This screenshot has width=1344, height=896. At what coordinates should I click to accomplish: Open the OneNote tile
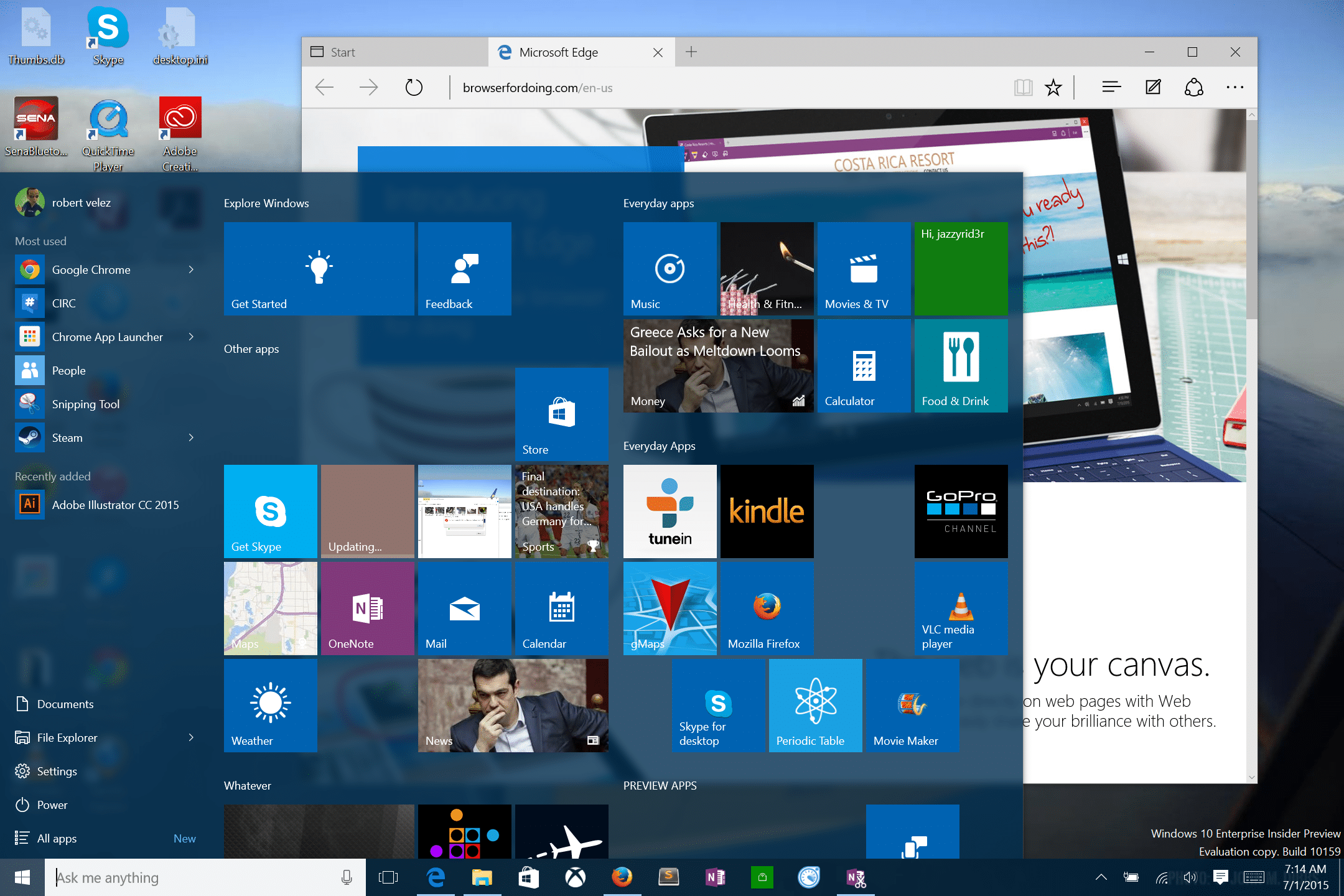tap(368, 609)
